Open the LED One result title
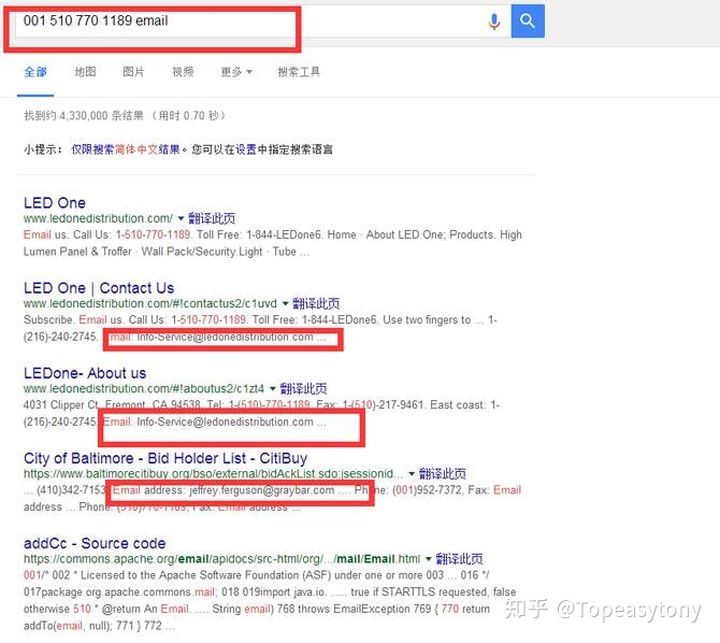 [x=54, y=203]
